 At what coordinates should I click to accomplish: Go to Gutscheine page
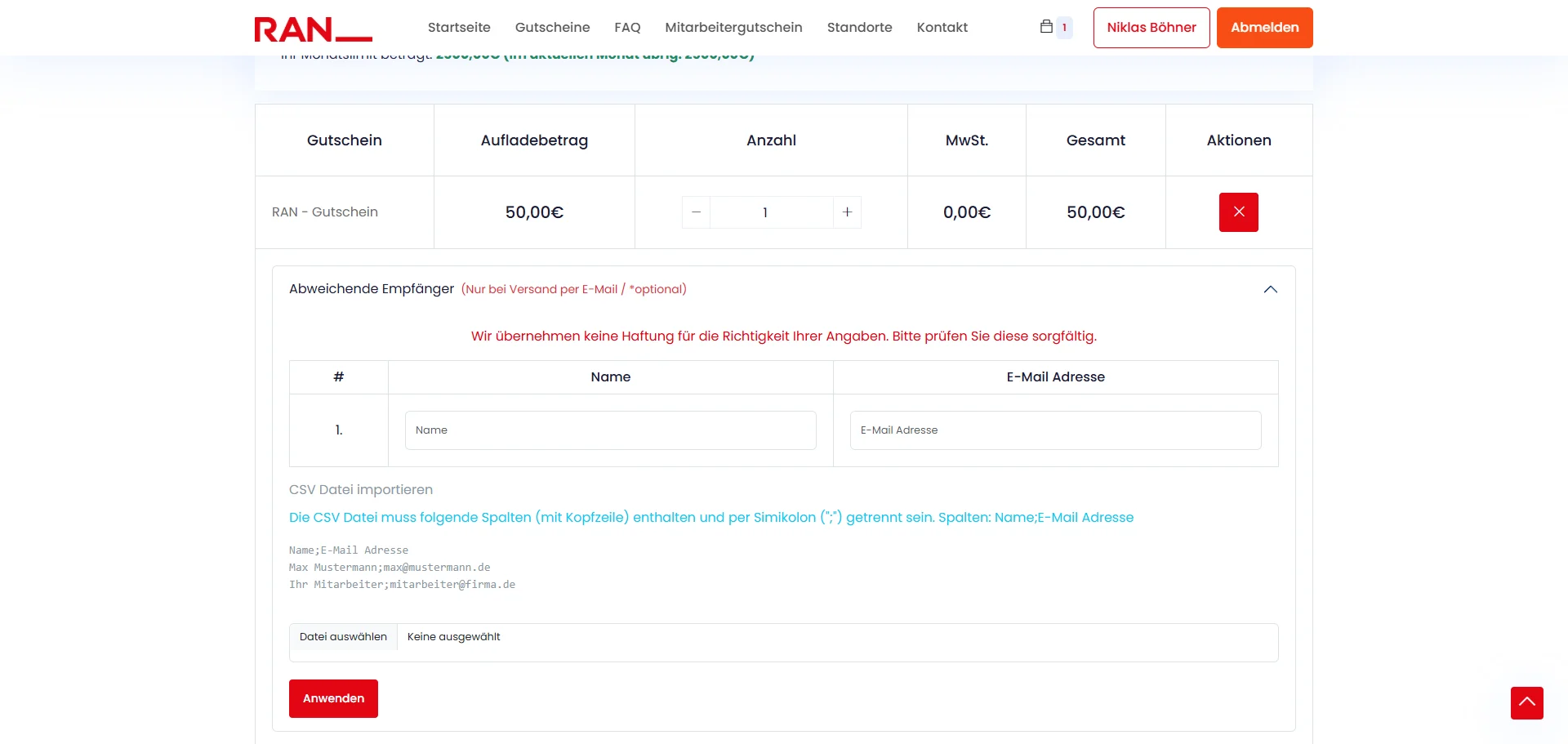point(552,28)
